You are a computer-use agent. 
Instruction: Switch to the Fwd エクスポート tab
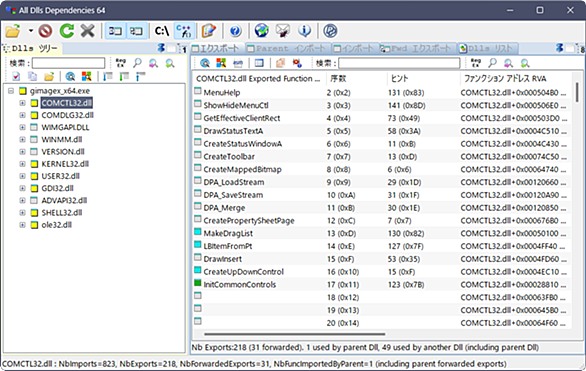[417, 48]
